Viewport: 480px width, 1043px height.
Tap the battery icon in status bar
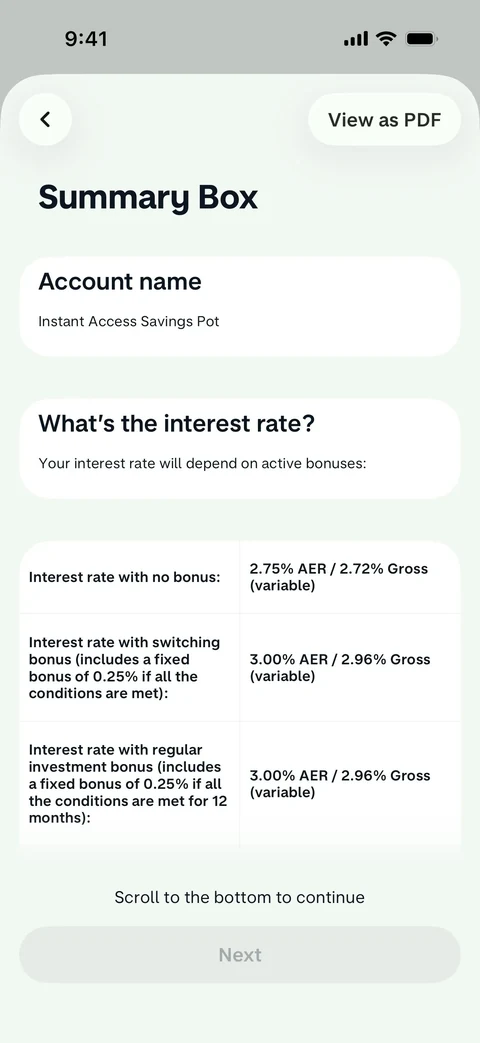(x=421, y=39)
